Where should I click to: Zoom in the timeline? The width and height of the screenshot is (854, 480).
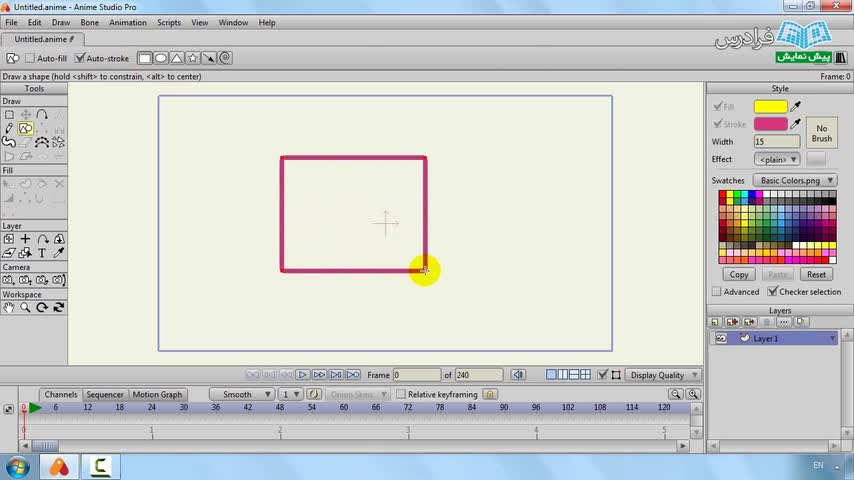pos(693,394)
